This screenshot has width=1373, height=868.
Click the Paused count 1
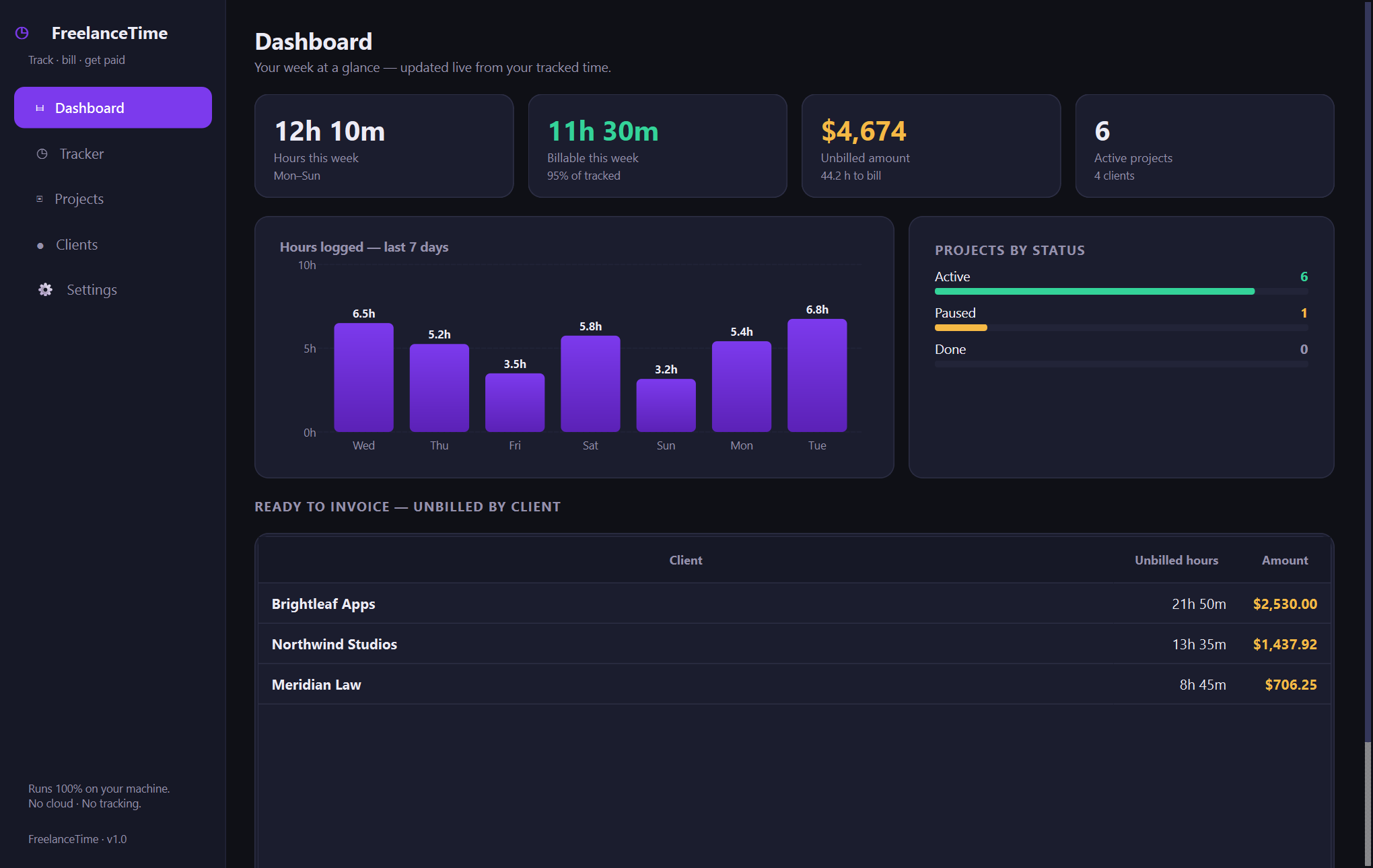[1304, 313]
